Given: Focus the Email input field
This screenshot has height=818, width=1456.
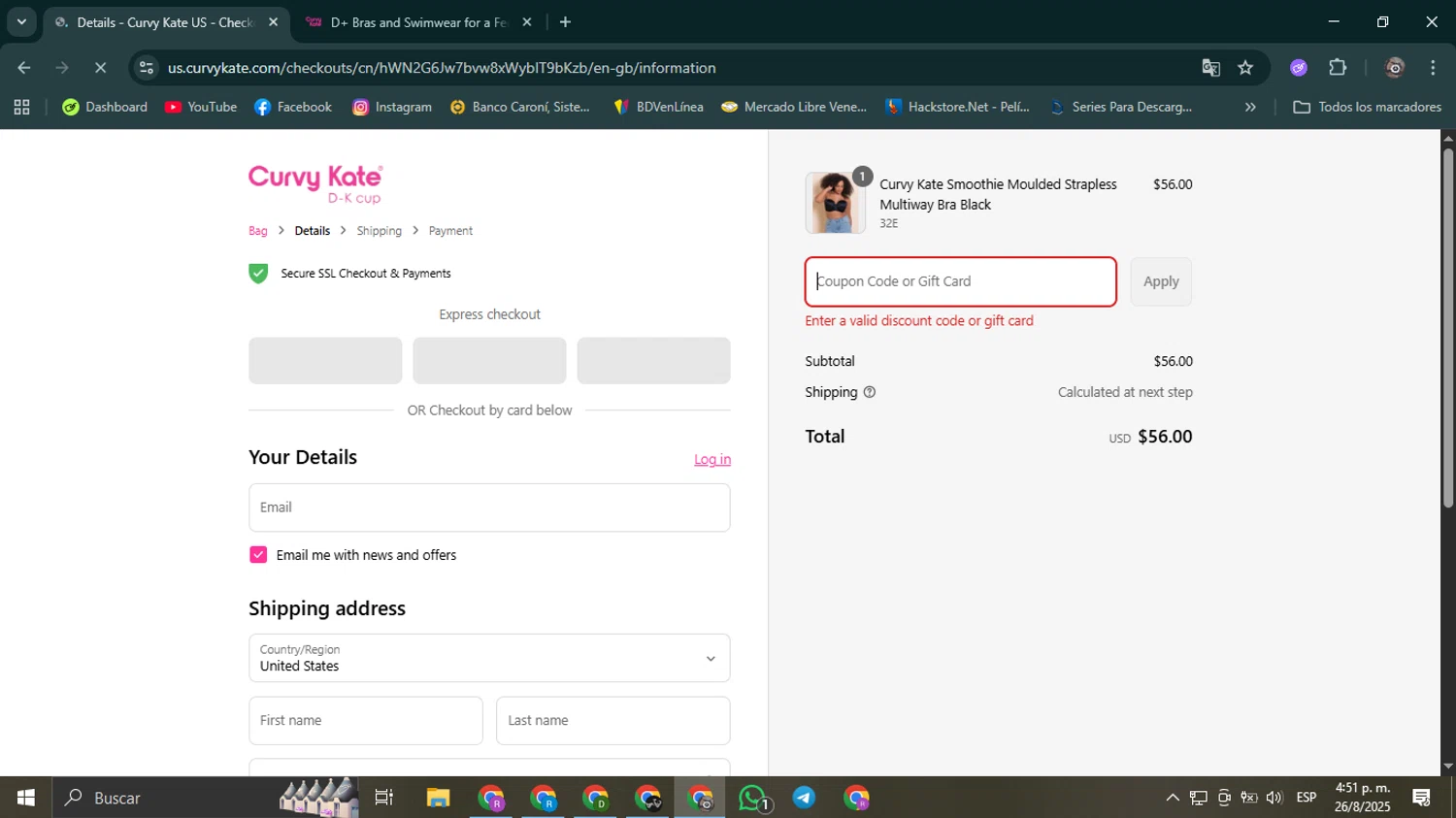Looking at the screenshot, I should pyautogui.click(x=489, y=507).
